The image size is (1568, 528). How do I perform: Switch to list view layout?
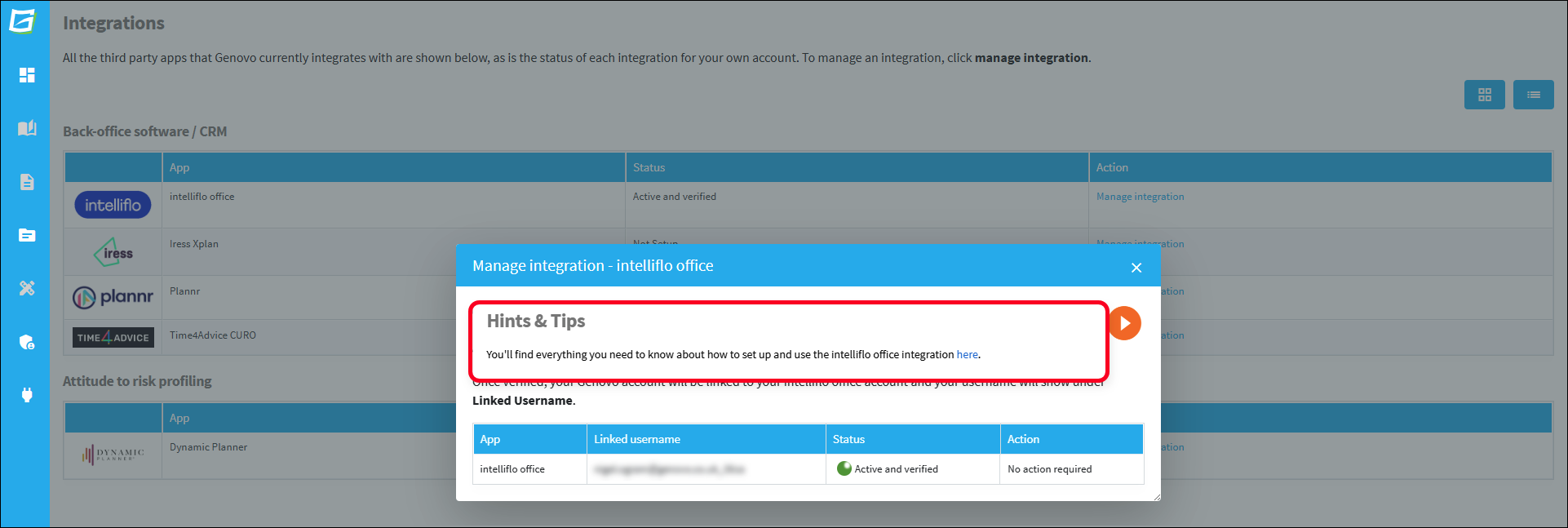(1533, 95)
